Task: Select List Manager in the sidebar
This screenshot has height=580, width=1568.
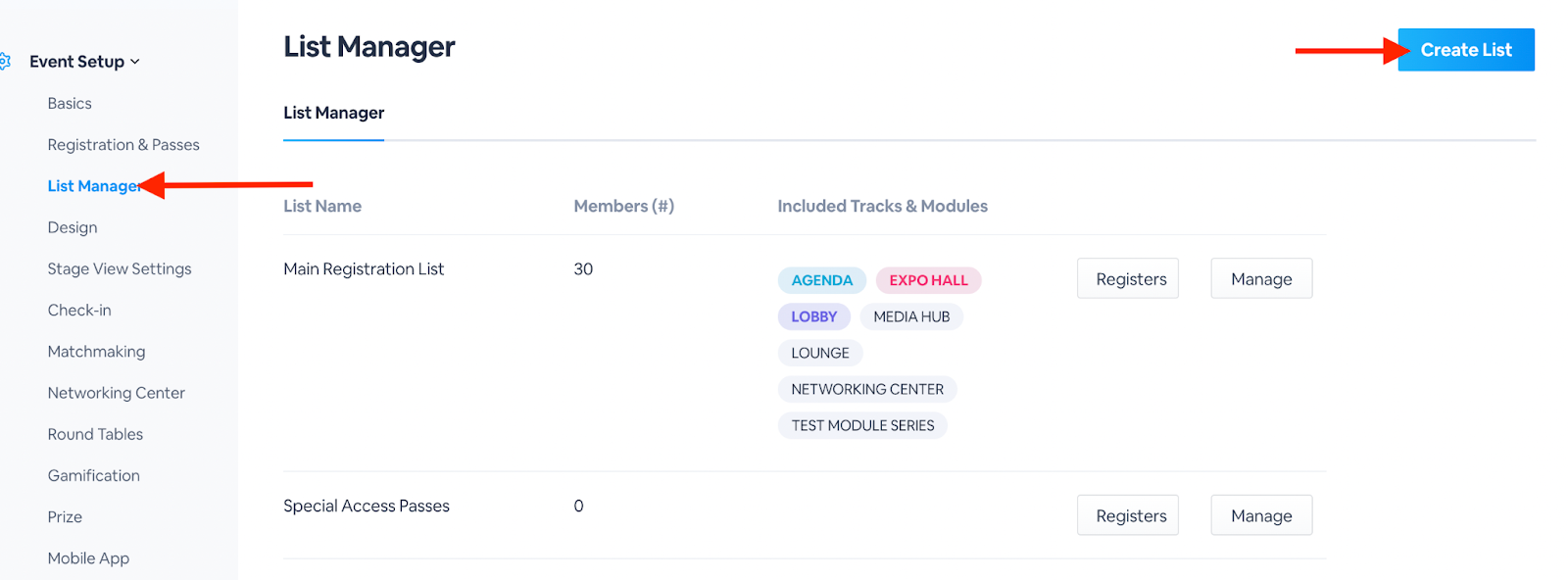Action: [92, 186]
